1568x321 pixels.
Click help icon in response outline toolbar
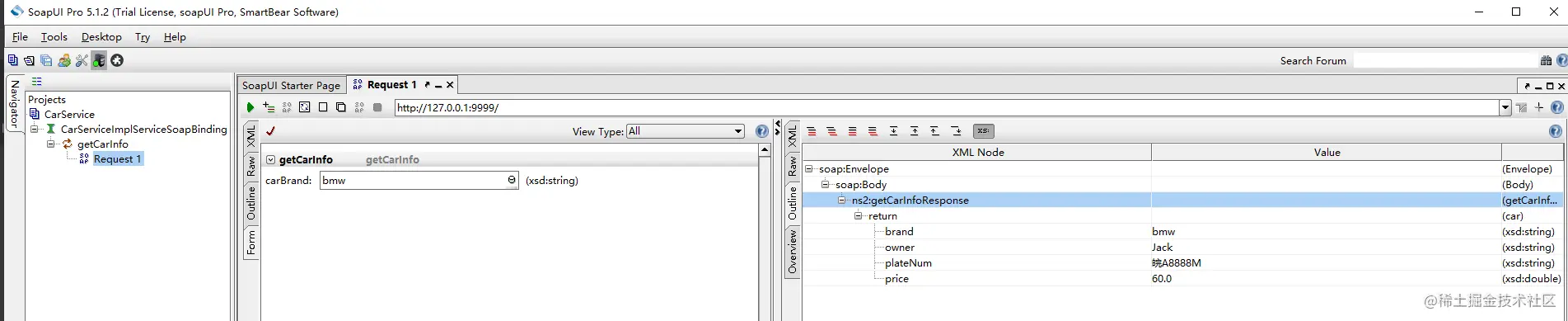1555,131
